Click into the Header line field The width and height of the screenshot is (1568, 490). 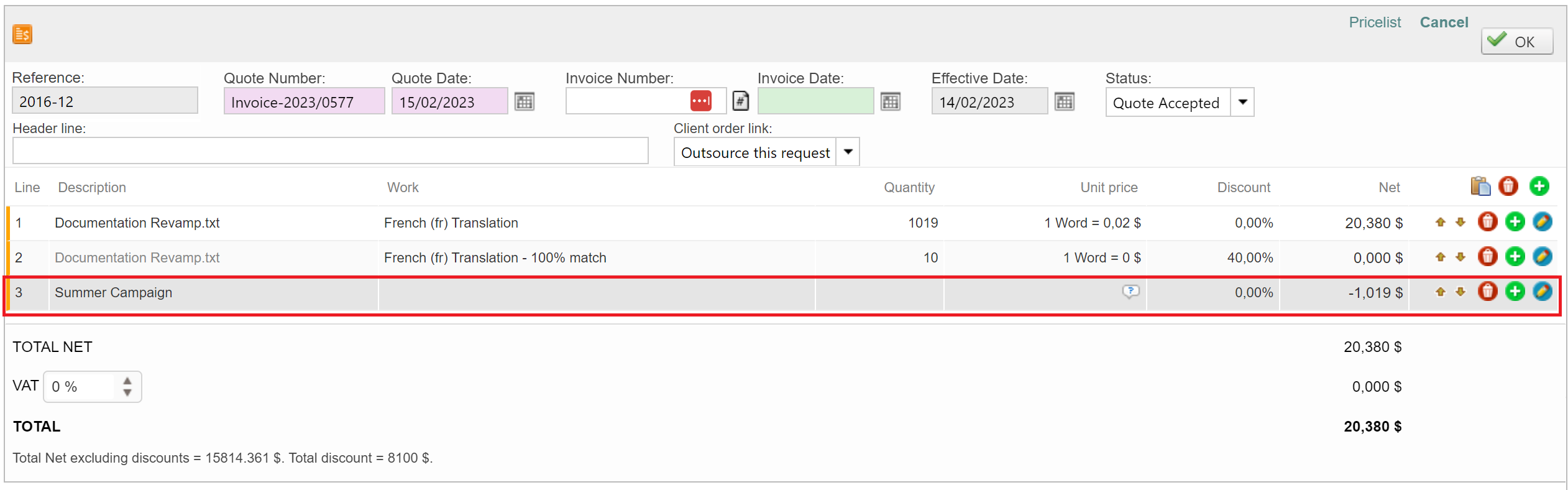(330, 151)
